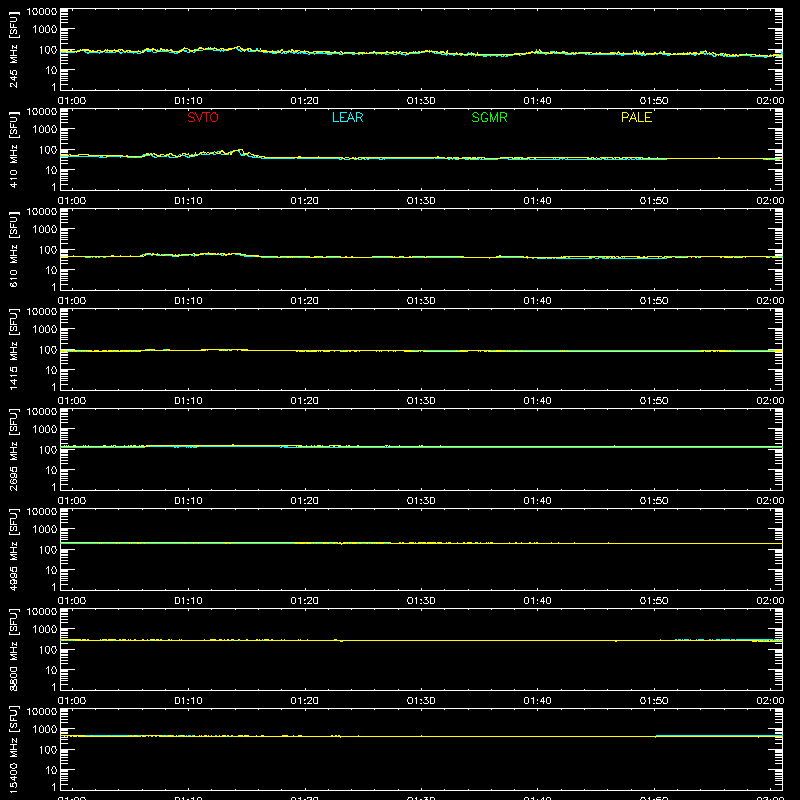Click the 245 MHz trace peak near 01:14

(238, 47)
